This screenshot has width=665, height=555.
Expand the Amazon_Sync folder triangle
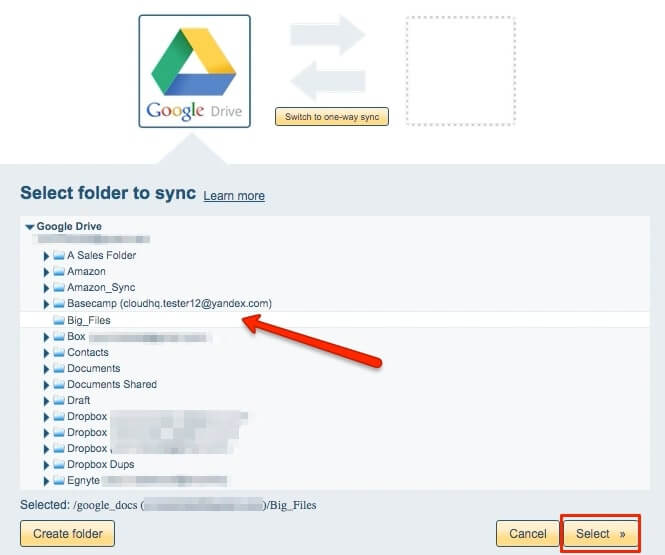(x=46, y=288)
